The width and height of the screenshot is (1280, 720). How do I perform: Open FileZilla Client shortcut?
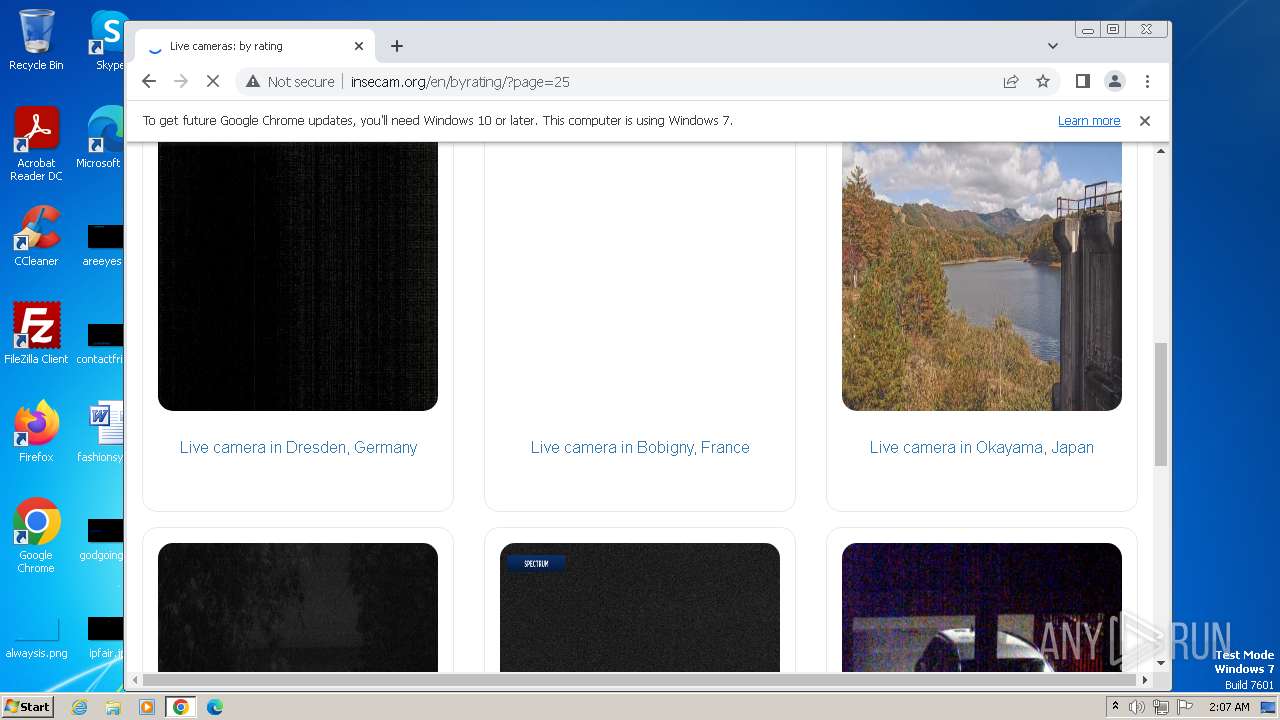[36, 333]
